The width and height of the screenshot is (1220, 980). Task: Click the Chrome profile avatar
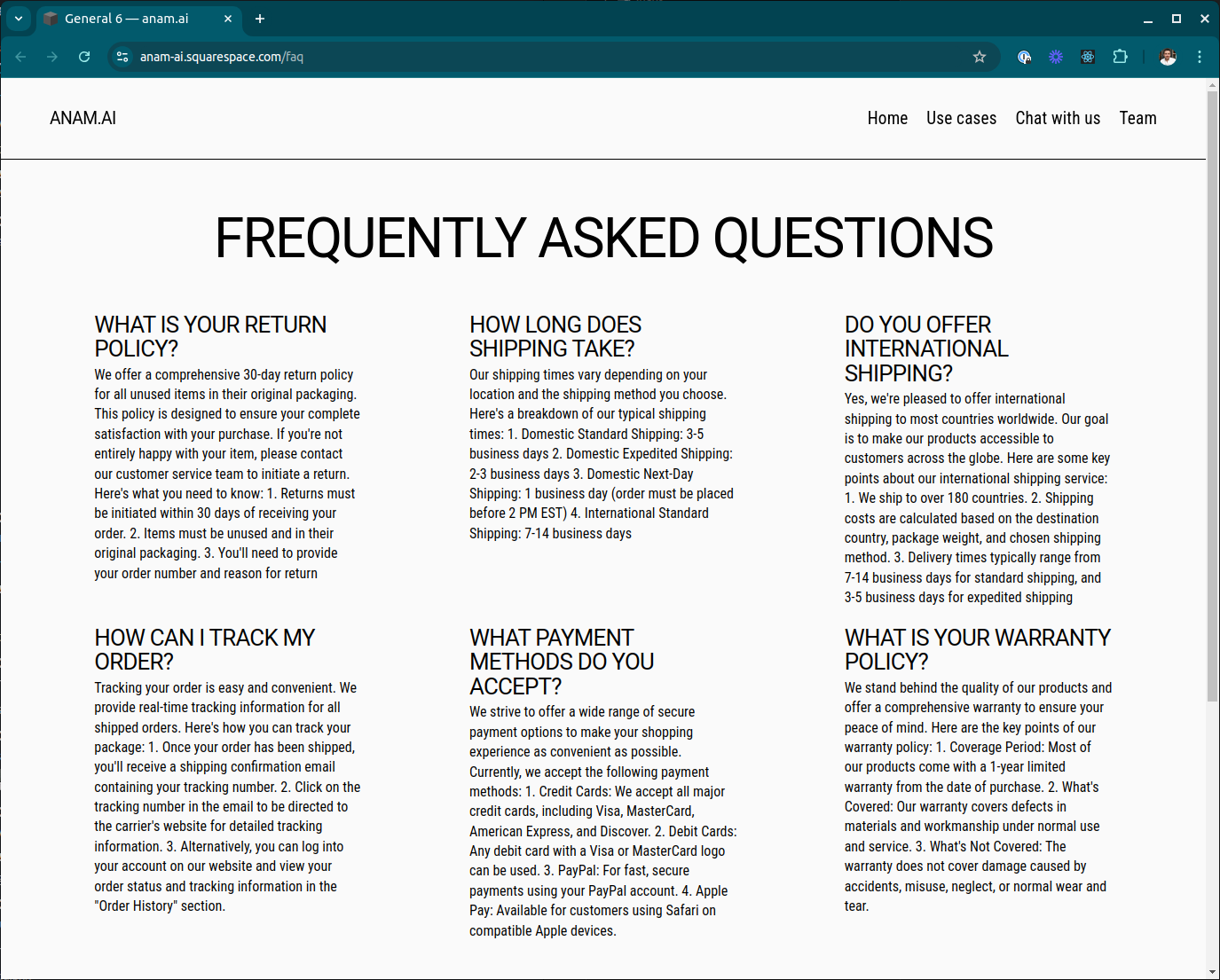(x=1168, y=56)
